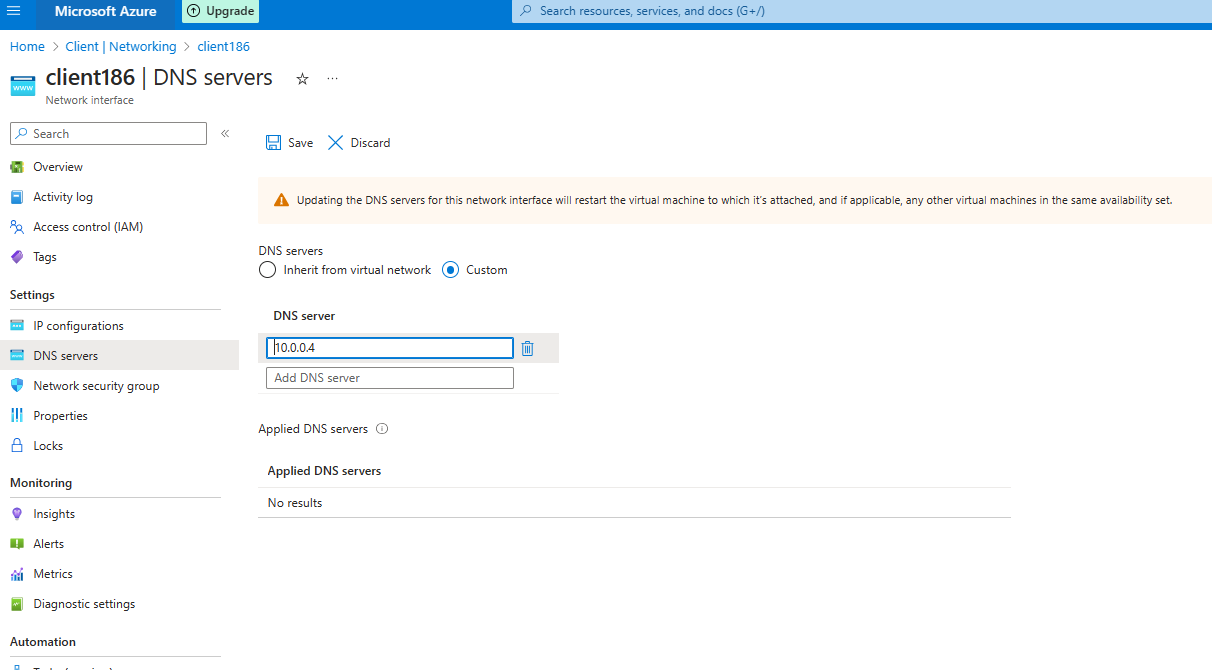
Task: Open the portal hamburger menu
Action: pos(14,13)
